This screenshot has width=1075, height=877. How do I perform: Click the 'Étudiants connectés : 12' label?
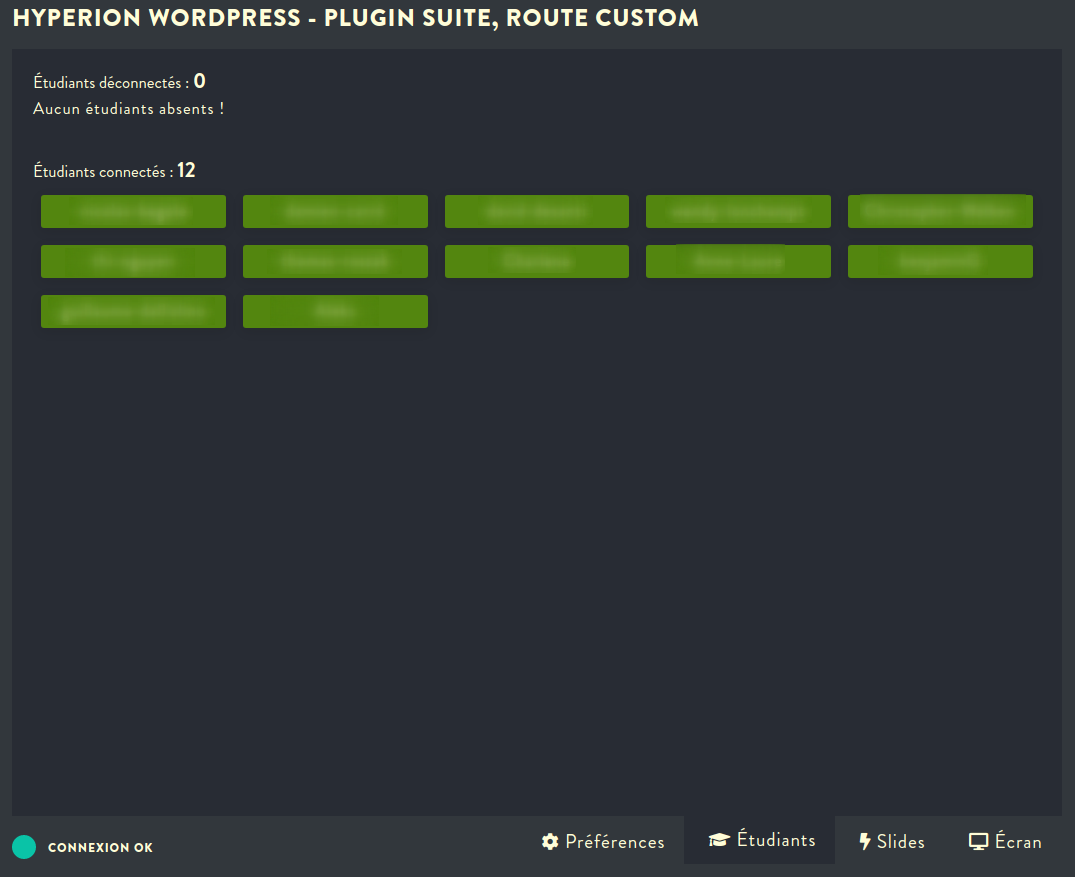click(x=114, y=170)
